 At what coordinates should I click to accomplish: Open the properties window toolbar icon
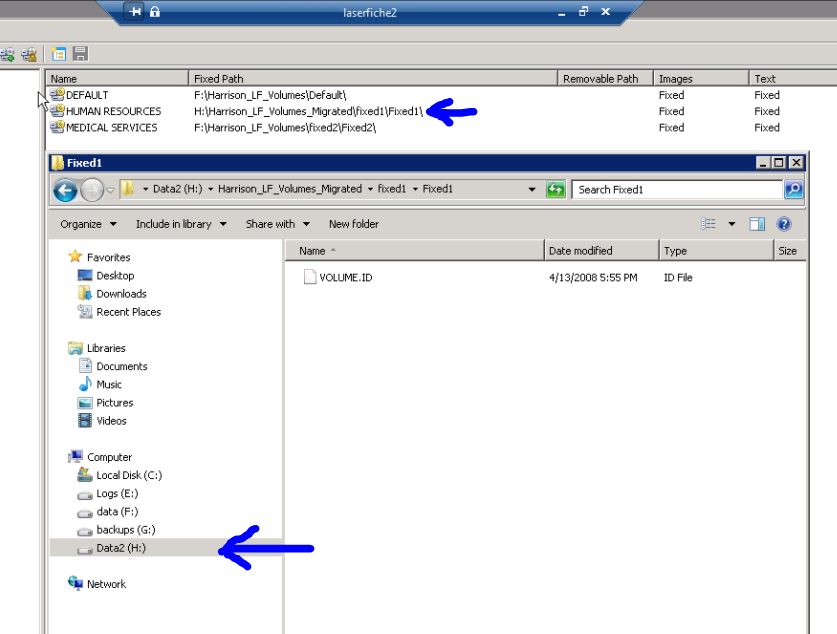(58, 54)
